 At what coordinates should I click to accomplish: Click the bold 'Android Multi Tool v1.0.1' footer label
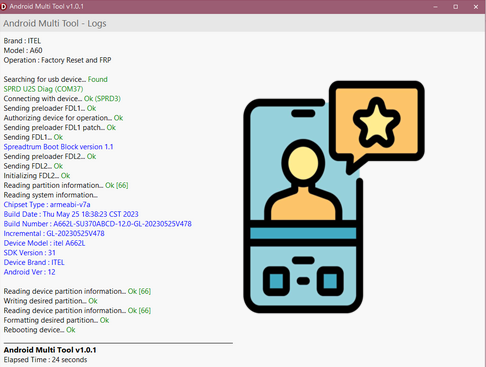pyautogui.click(x=50, y=350)
